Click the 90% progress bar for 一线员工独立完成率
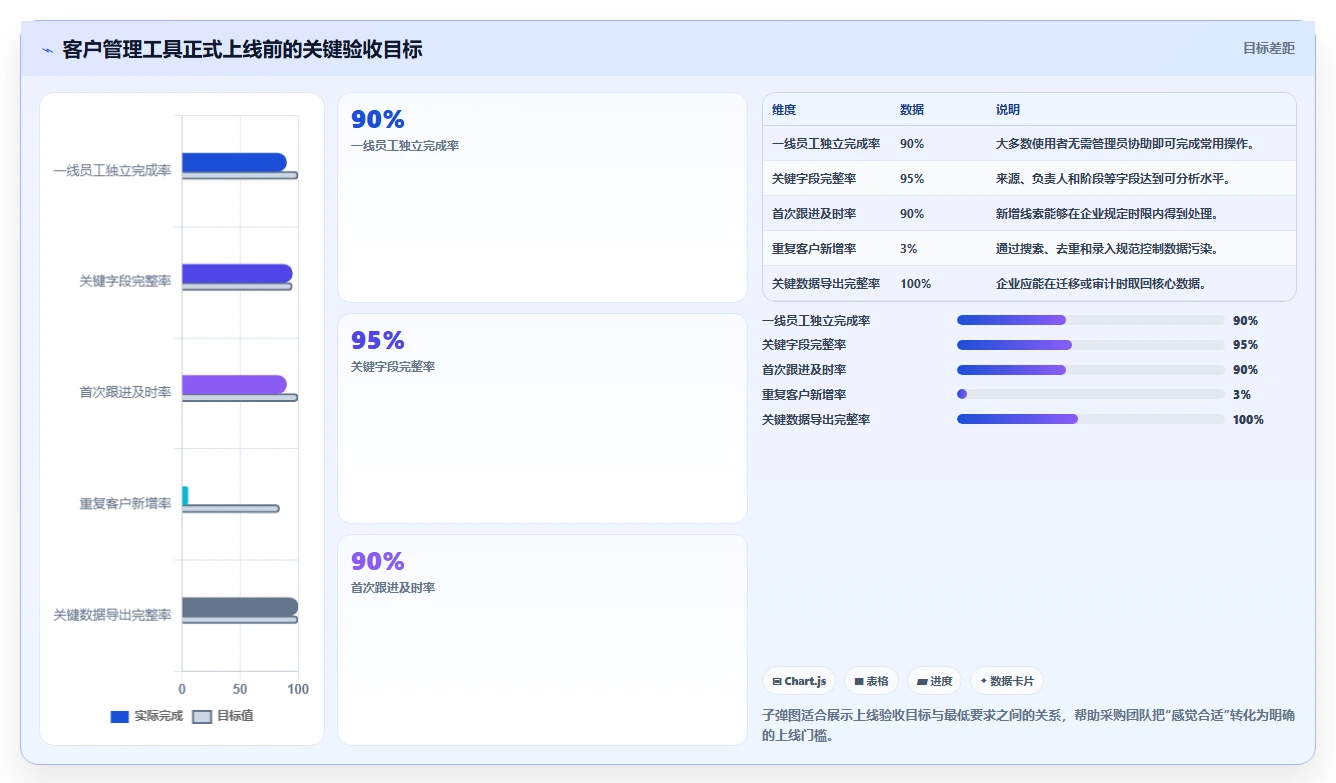 pyautogui.click(x=1091, y=320)
